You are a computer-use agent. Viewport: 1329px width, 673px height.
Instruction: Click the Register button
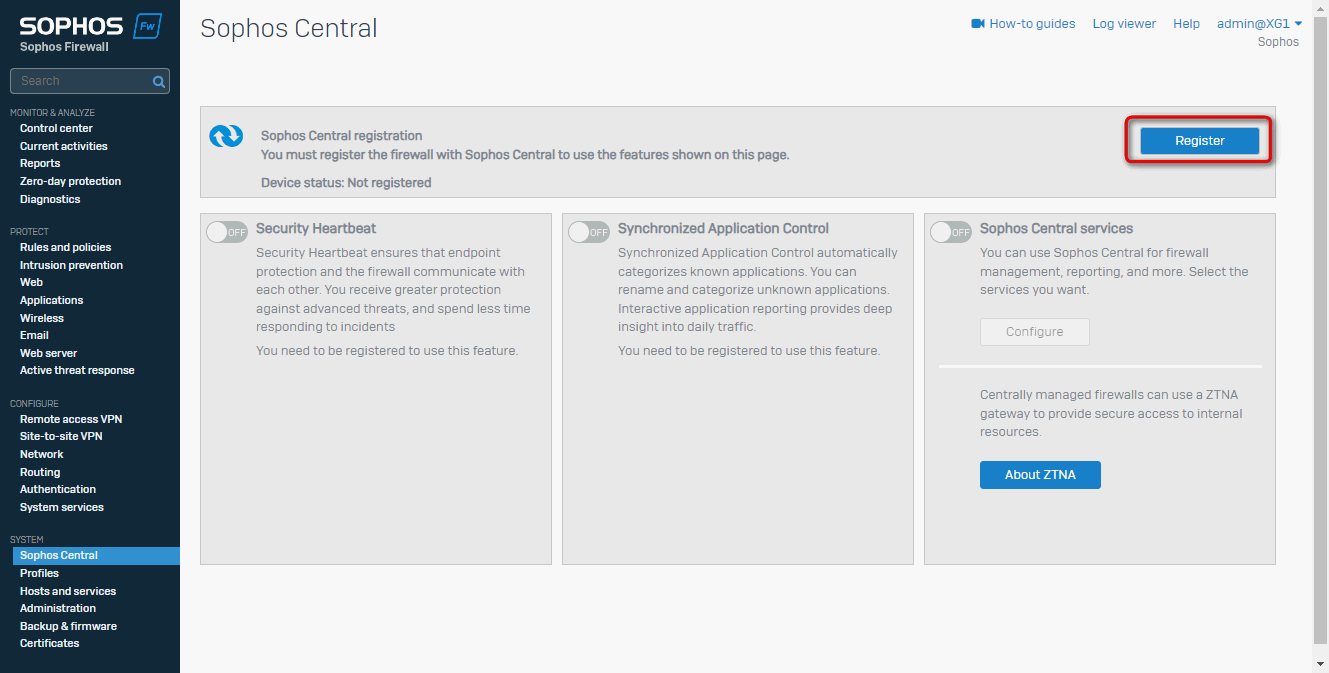(1199, 141)
